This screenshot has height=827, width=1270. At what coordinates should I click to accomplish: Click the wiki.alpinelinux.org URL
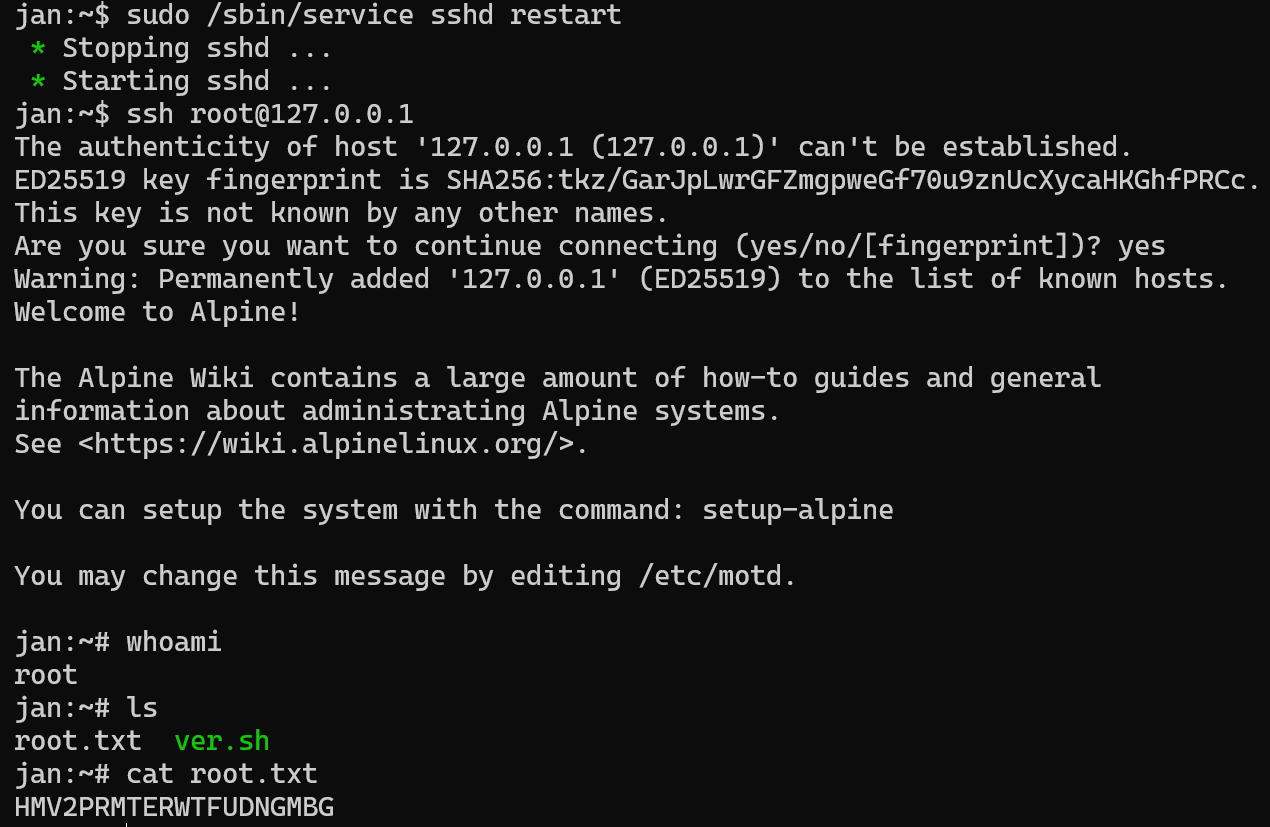pos(332,444)
